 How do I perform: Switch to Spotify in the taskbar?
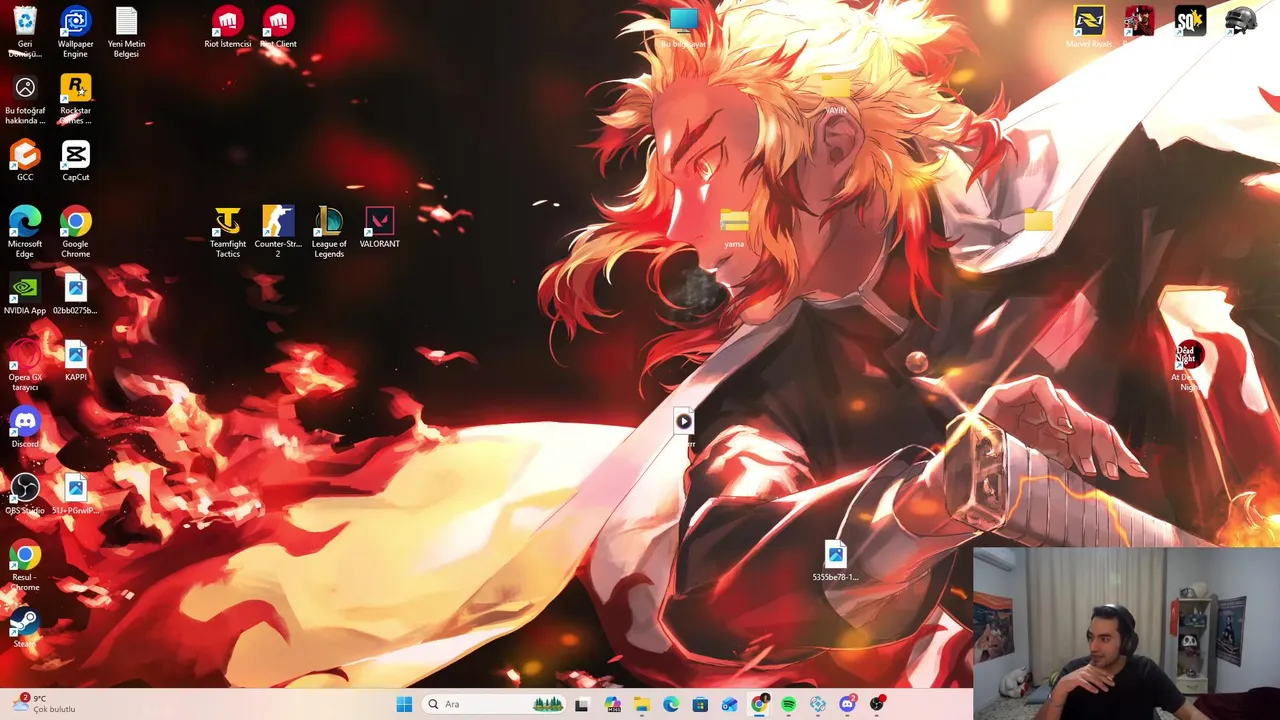point(789,704)
